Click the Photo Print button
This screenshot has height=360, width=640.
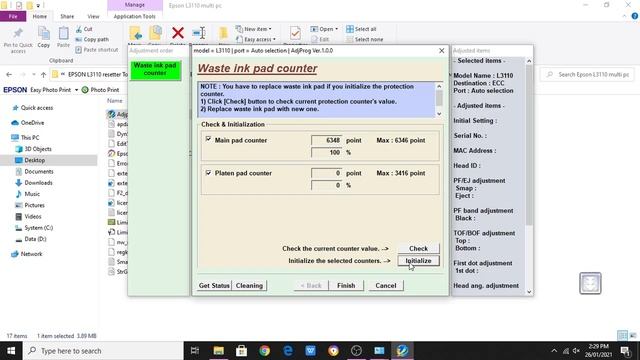100,90
